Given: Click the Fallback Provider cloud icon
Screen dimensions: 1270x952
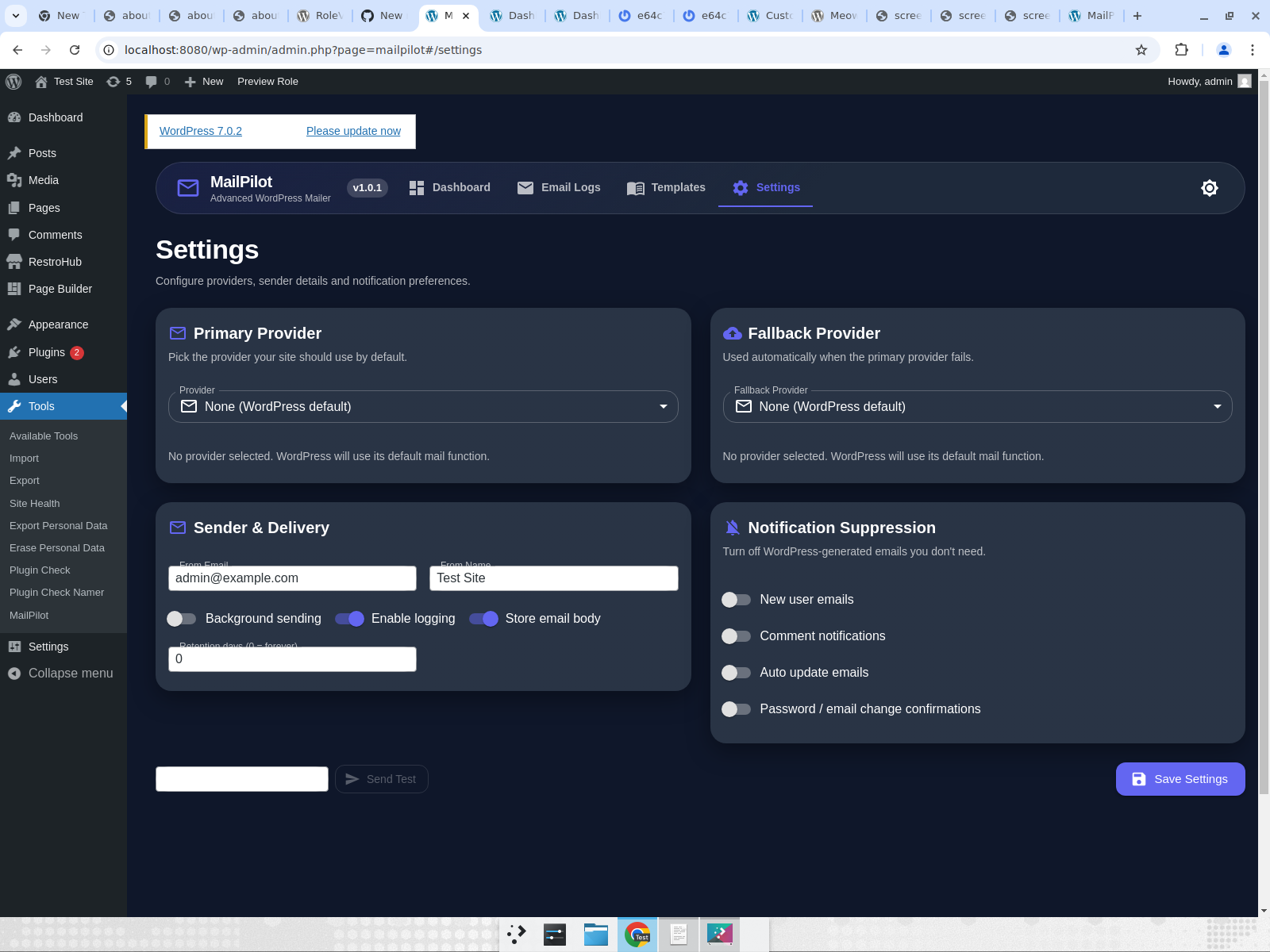Looking at the screenshot, I should (x=733, y=333).
